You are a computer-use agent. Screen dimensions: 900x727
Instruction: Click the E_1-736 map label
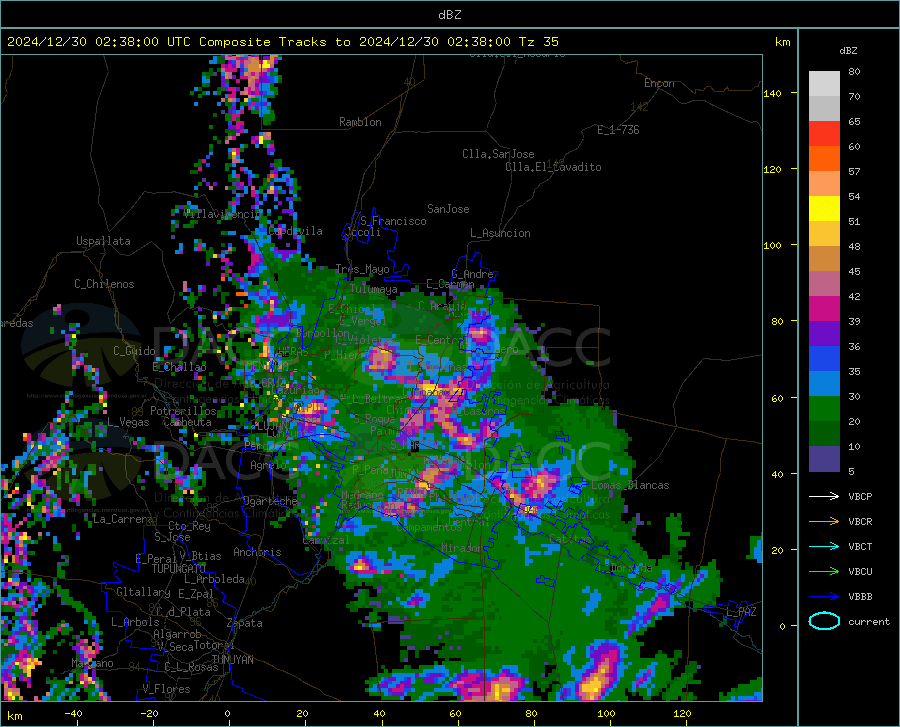[x=618, y=130]
